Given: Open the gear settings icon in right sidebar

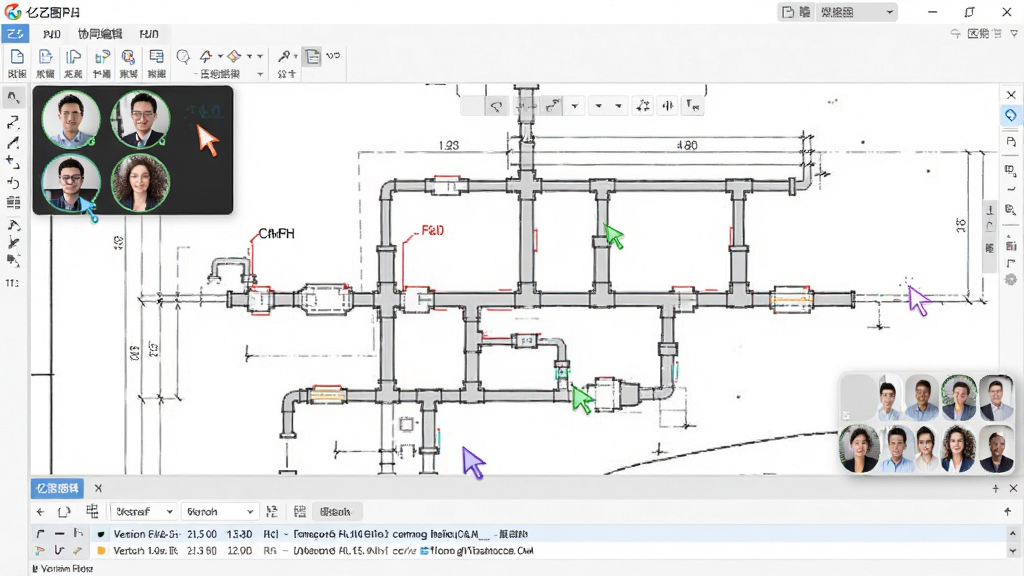Looking at the screenshot, I should point(1011,280).
